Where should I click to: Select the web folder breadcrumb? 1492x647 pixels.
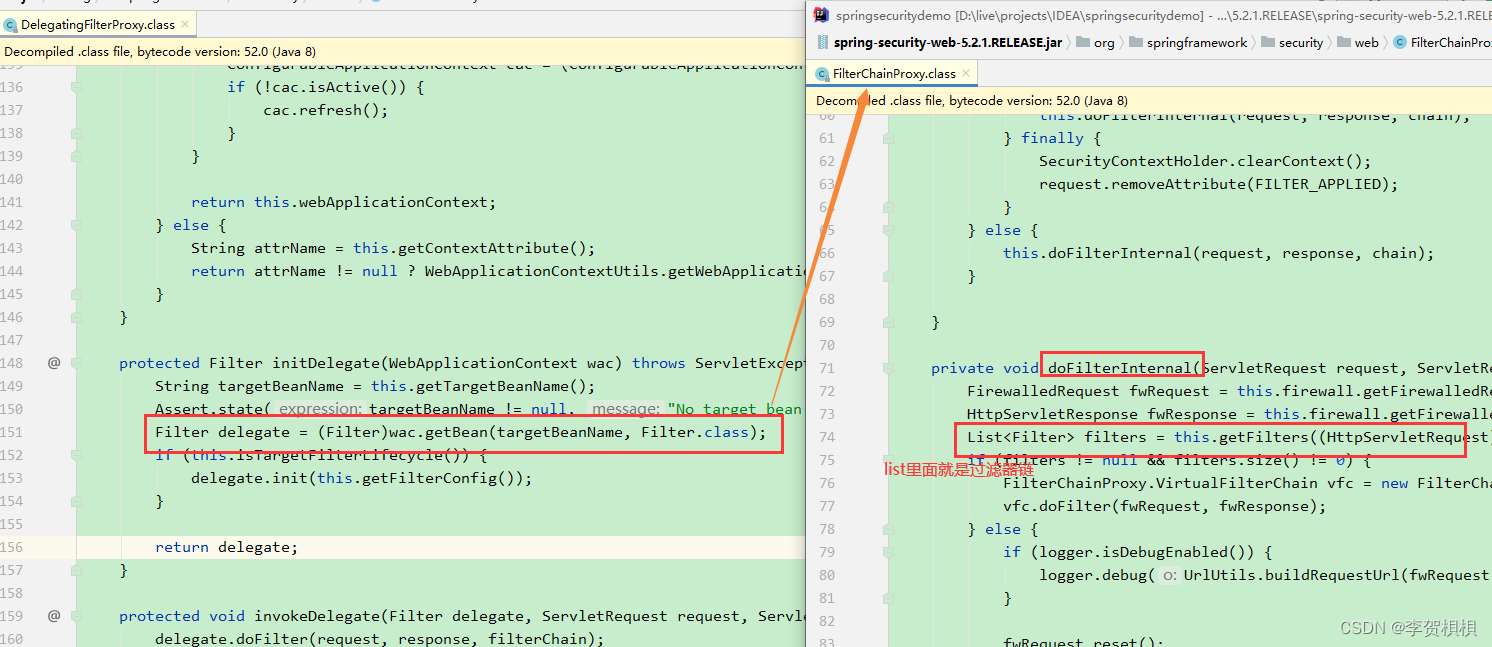[x=1357, y=42]
